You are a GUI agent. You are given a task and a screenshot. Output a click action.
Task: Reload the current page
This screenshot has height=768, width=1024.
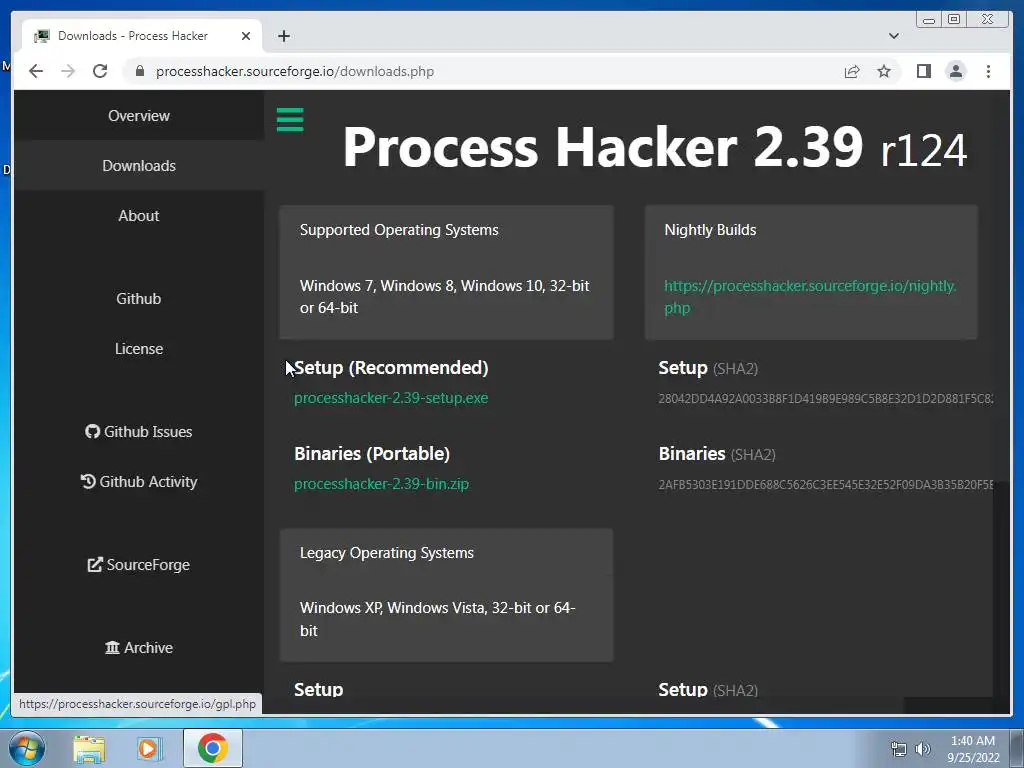100,71
